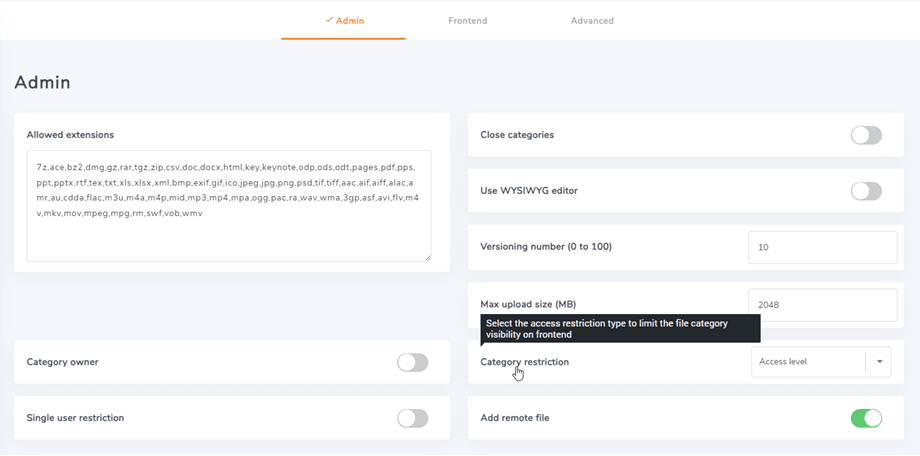This screenshot has width=920, height=456.
Task: Enable the Close categories toggle
Action: (x=866, y=135)
